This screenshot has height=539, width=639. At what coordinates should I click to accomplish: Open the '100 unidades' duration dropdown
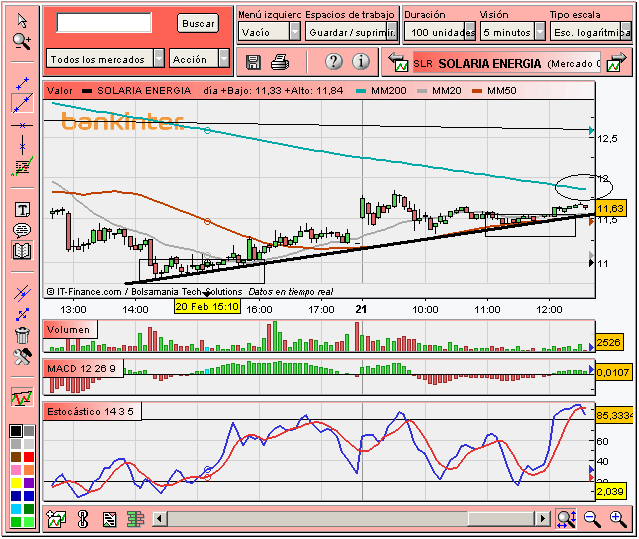click(440, 31)
